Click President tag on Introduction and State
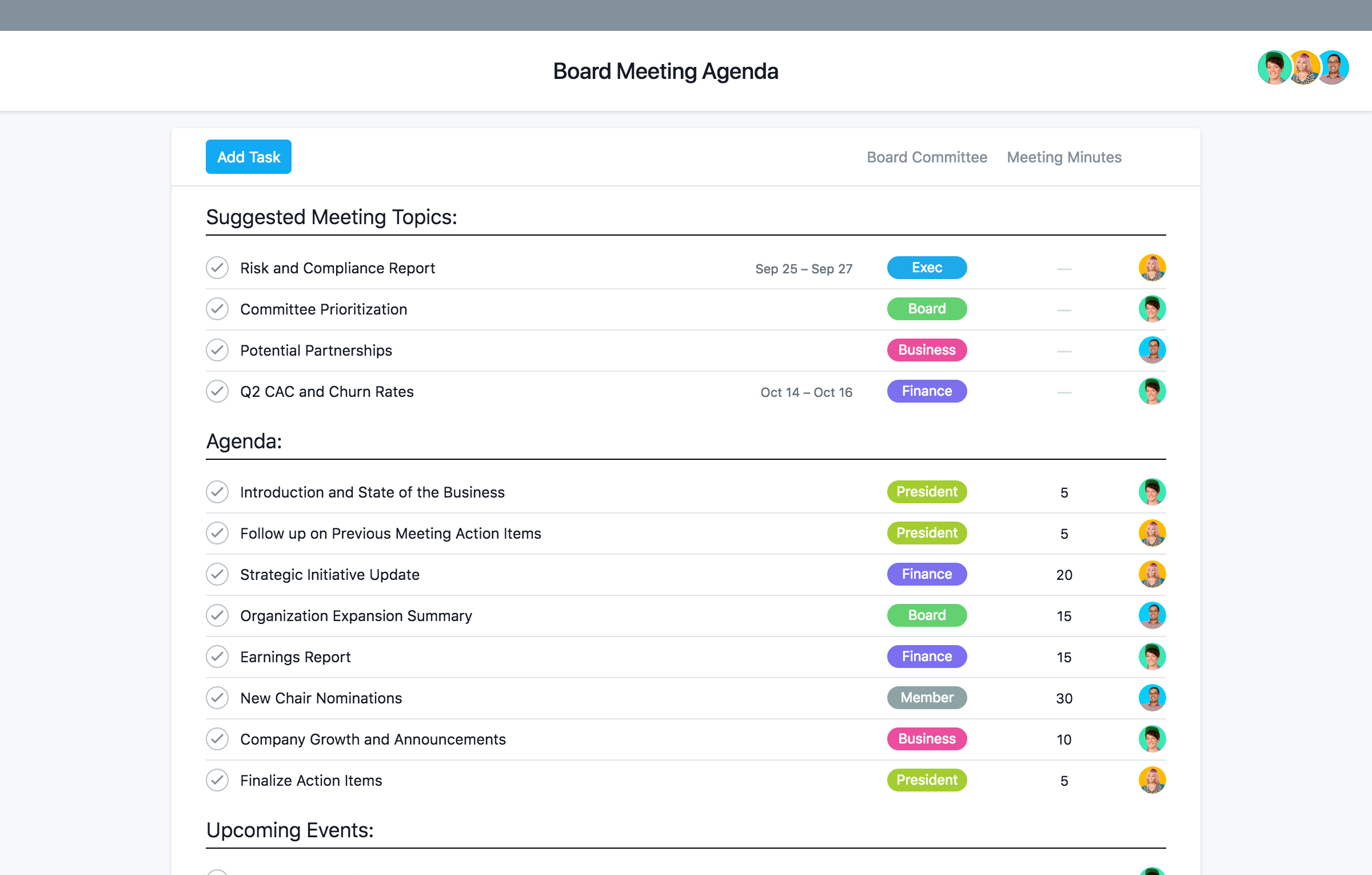The image size is (1372, 875). [x=926, y=491]
